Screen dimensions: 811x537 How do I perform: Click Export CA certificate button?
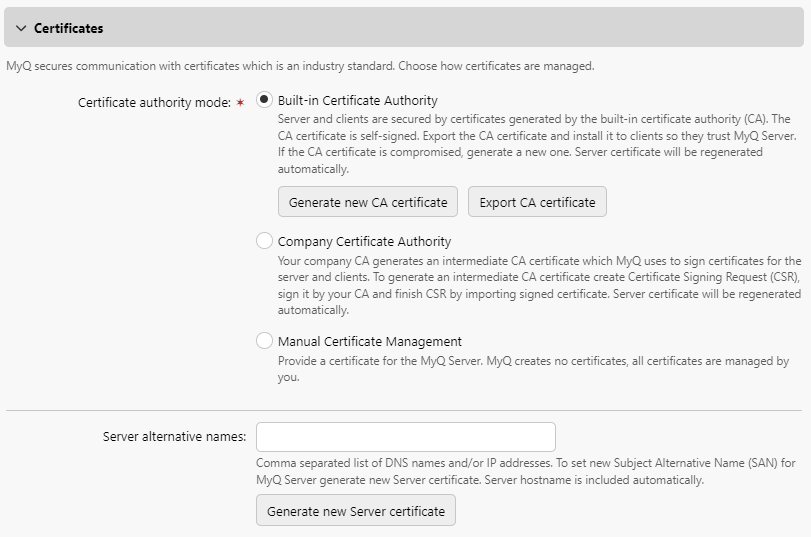[x=537, y=202]
